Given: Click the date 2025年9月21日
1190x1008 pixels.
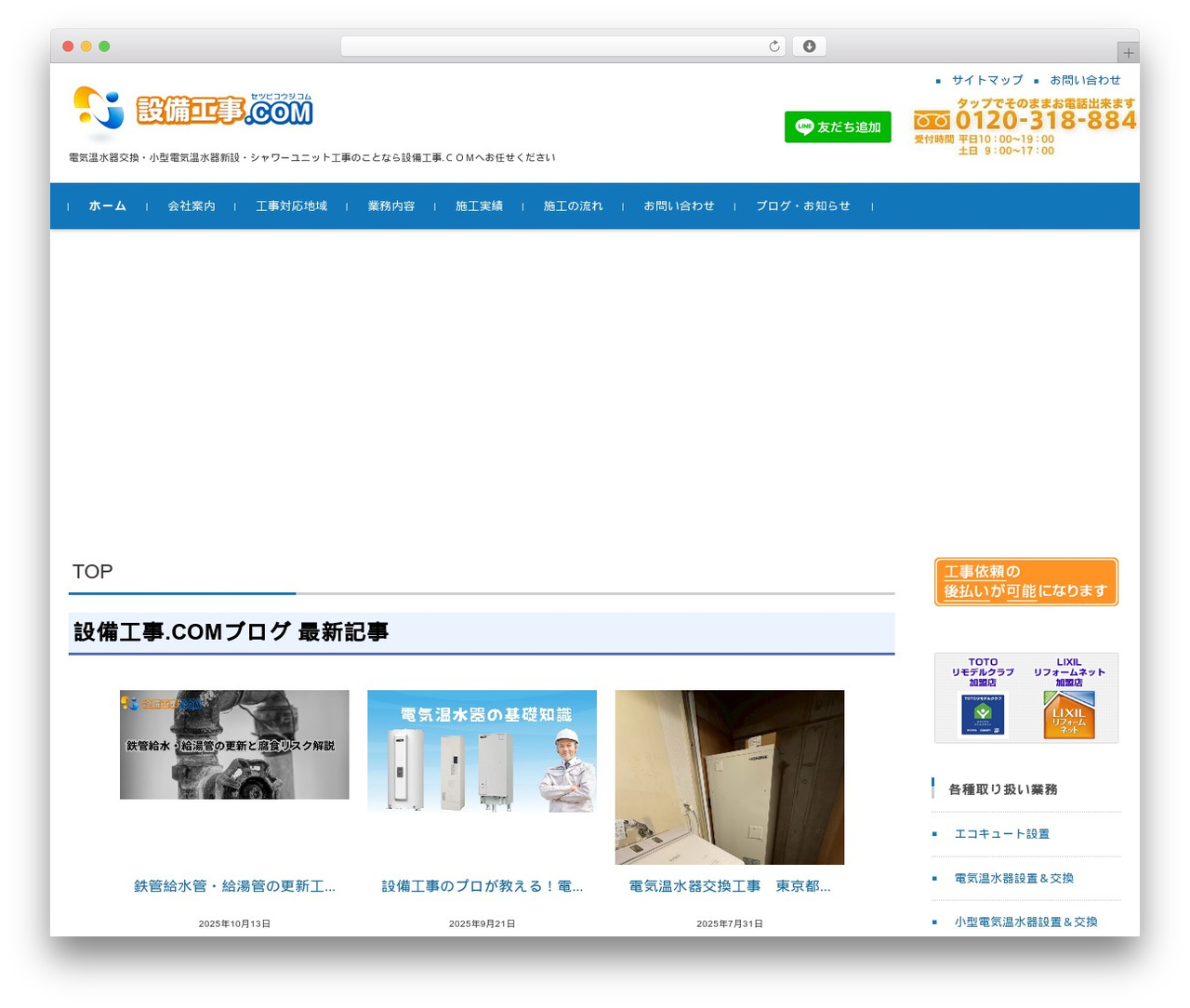Looking at the screenshot, I should coord(483,923).
